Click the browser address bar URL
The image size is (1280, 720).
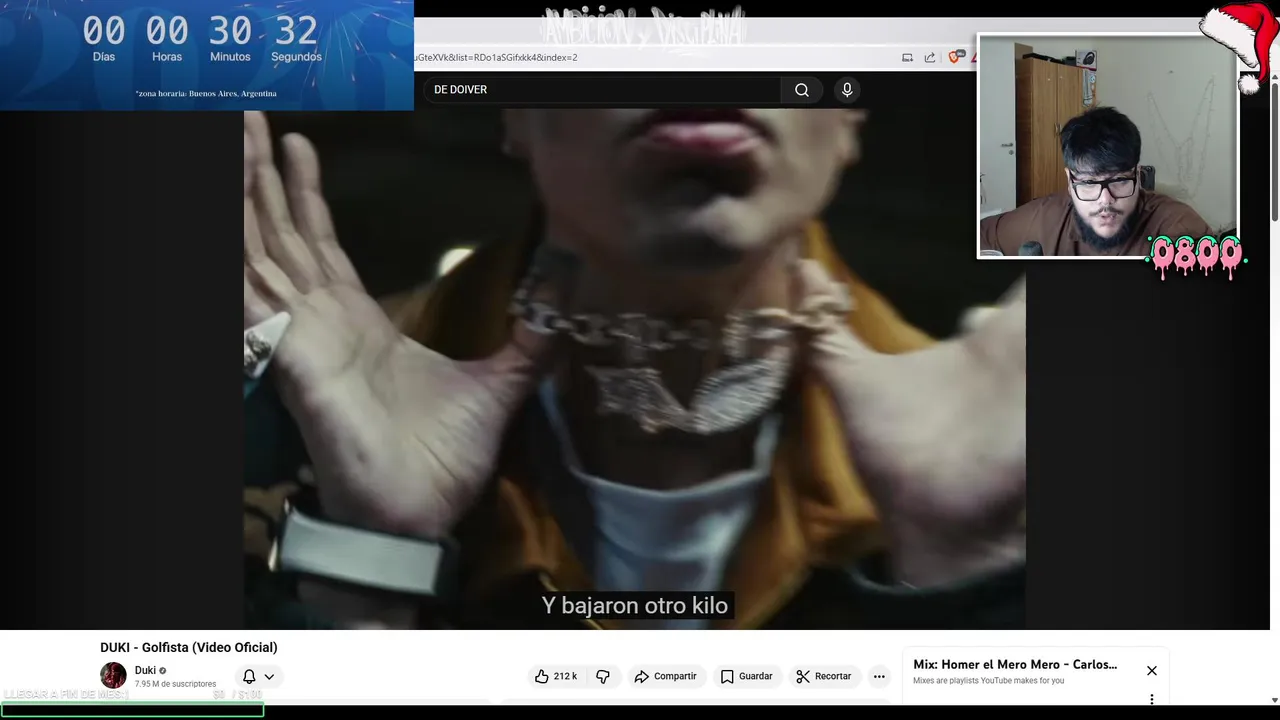[496, 57]
